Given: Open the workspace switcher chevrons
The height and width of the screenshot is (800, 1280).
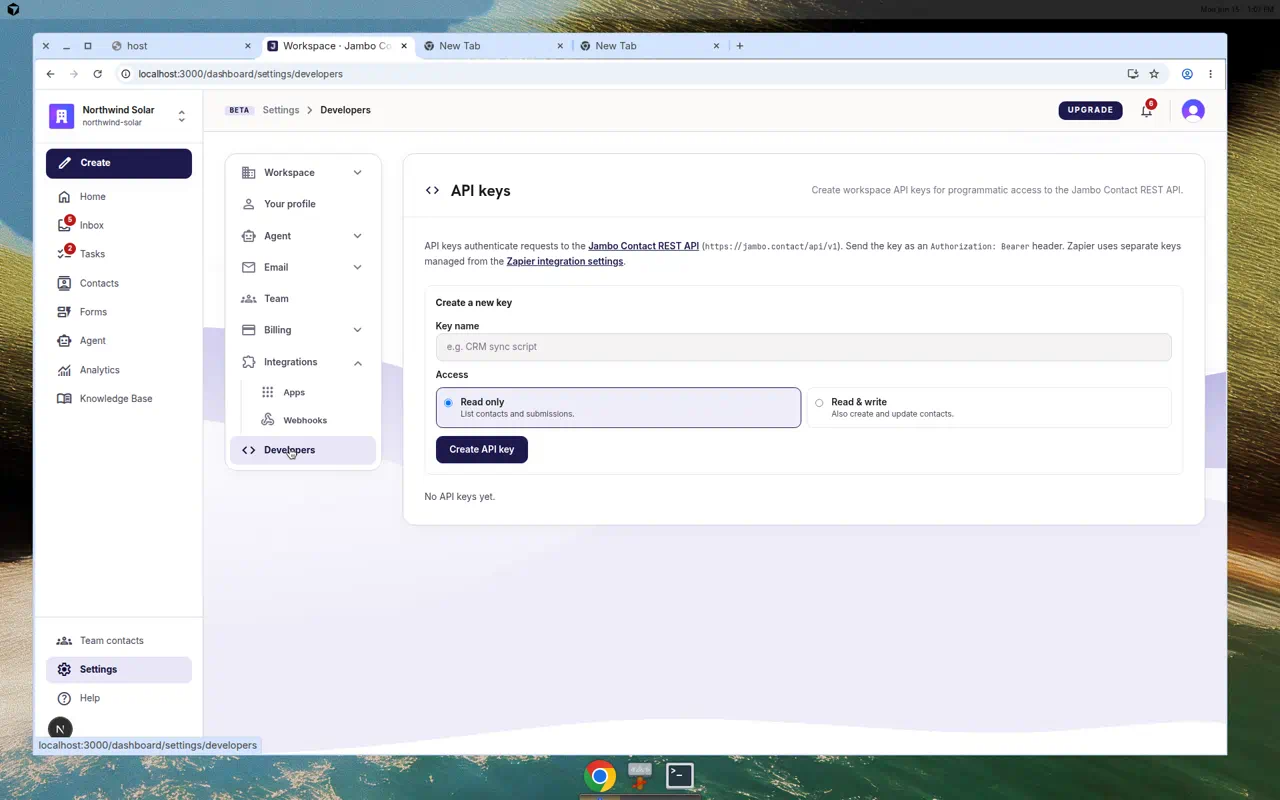Looking at the screenshot, I should tap(181, 116).
